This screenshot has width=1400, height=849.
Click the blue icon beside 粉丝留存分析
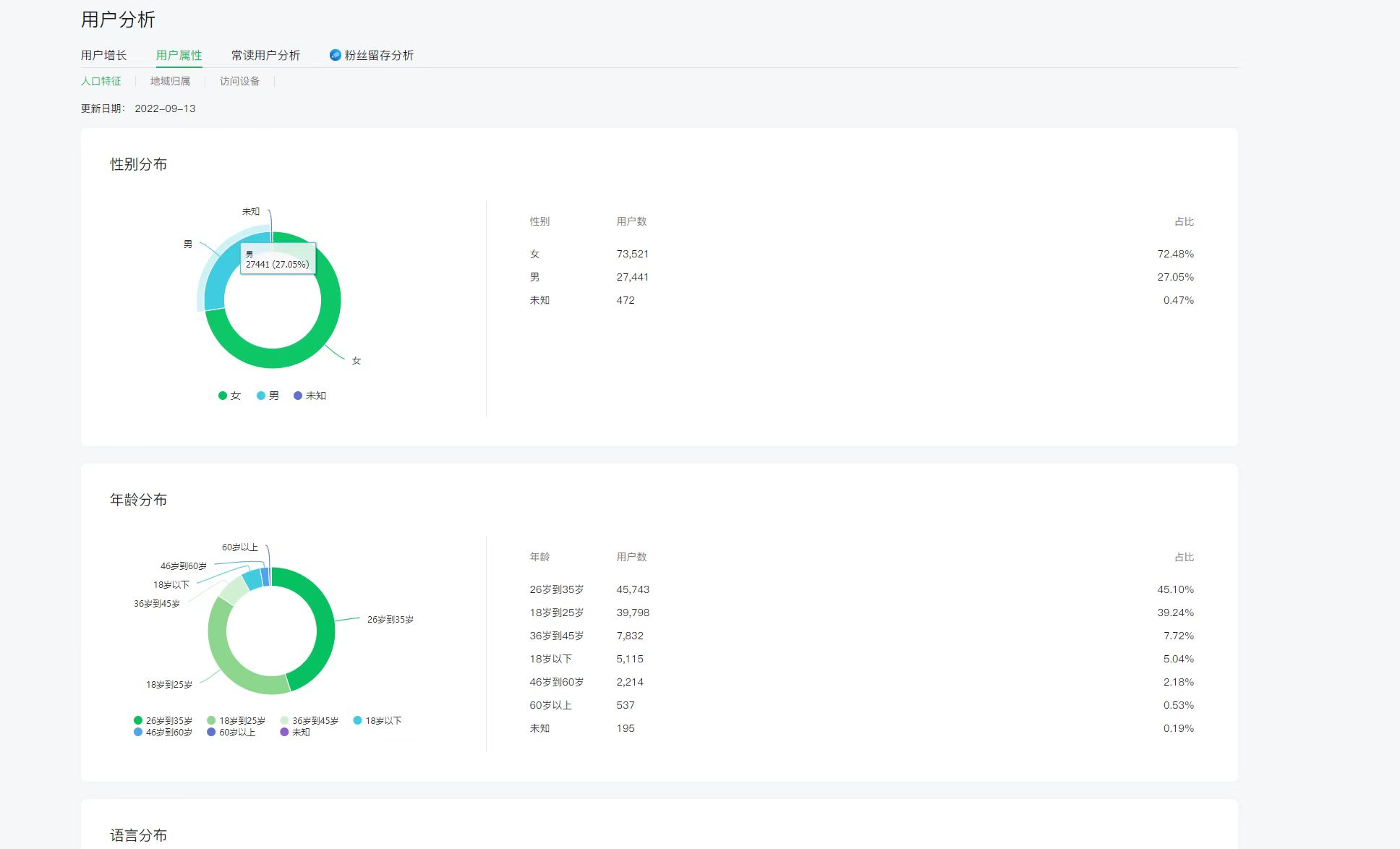(x=335, y=55)
